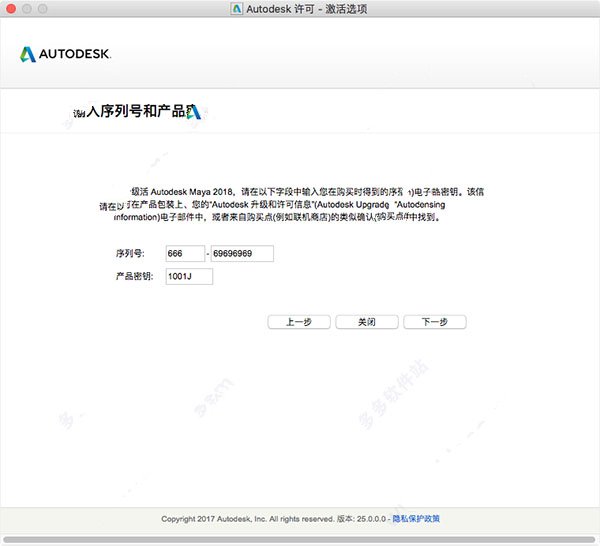
Task: Click the 关闭 (Close) button
Action: tap(367, 322)
